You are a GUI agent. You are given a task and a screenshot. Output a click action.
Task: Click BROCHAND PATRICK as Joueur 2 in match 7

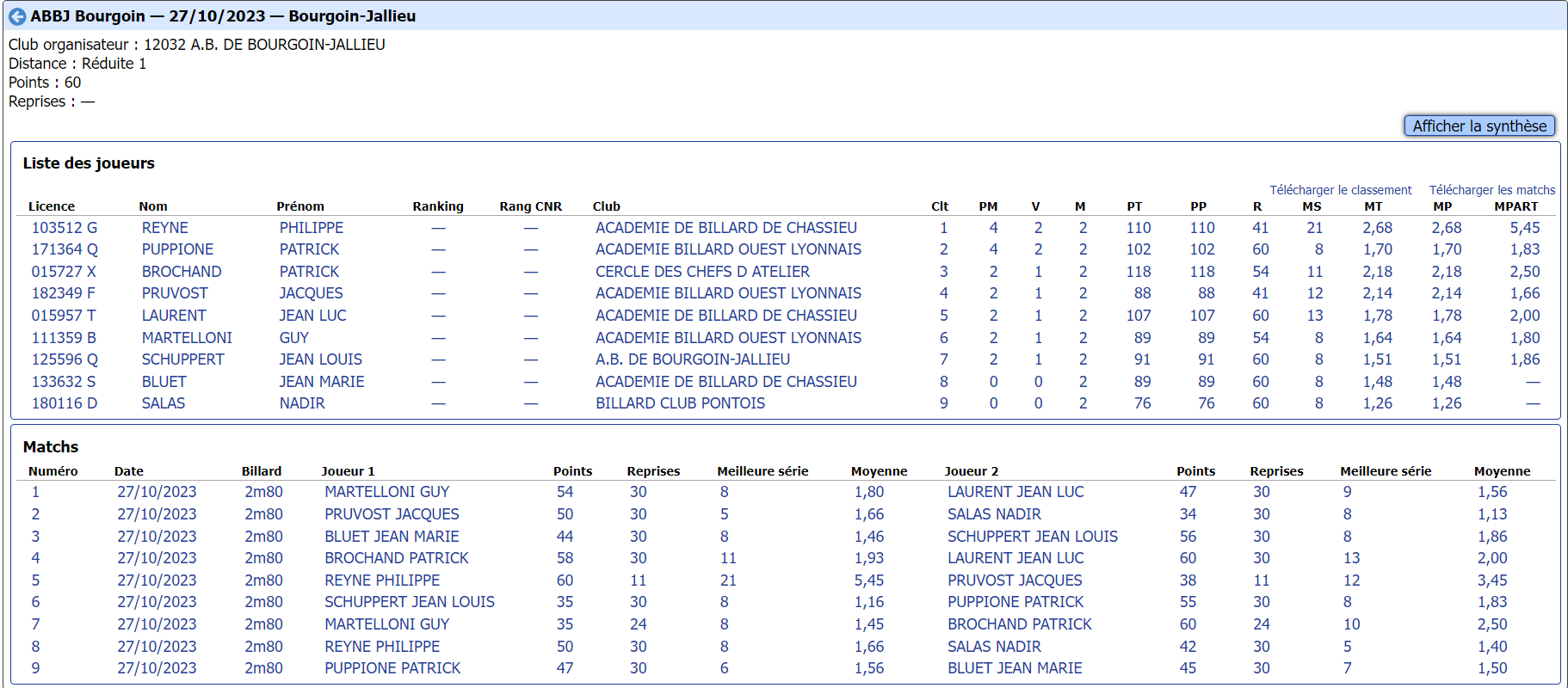[1020, 624]
